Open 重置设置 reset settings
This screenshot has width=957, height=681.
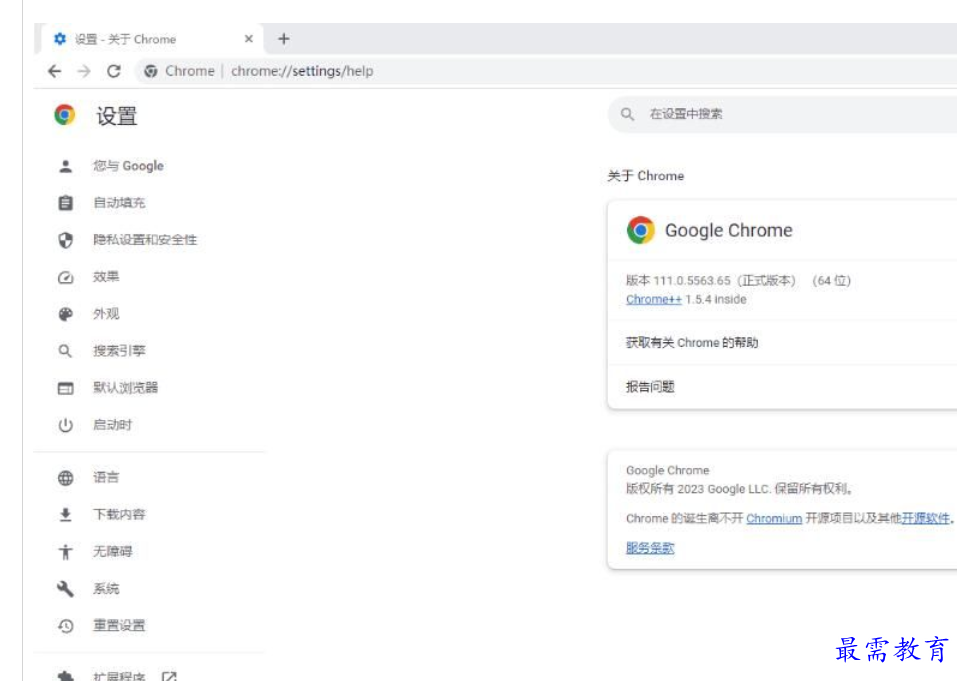coord(119,625)
